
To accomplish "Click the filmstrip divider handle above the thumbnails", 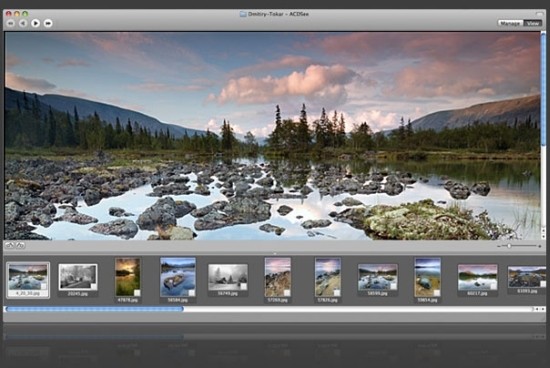I will (x=275, y=253).
